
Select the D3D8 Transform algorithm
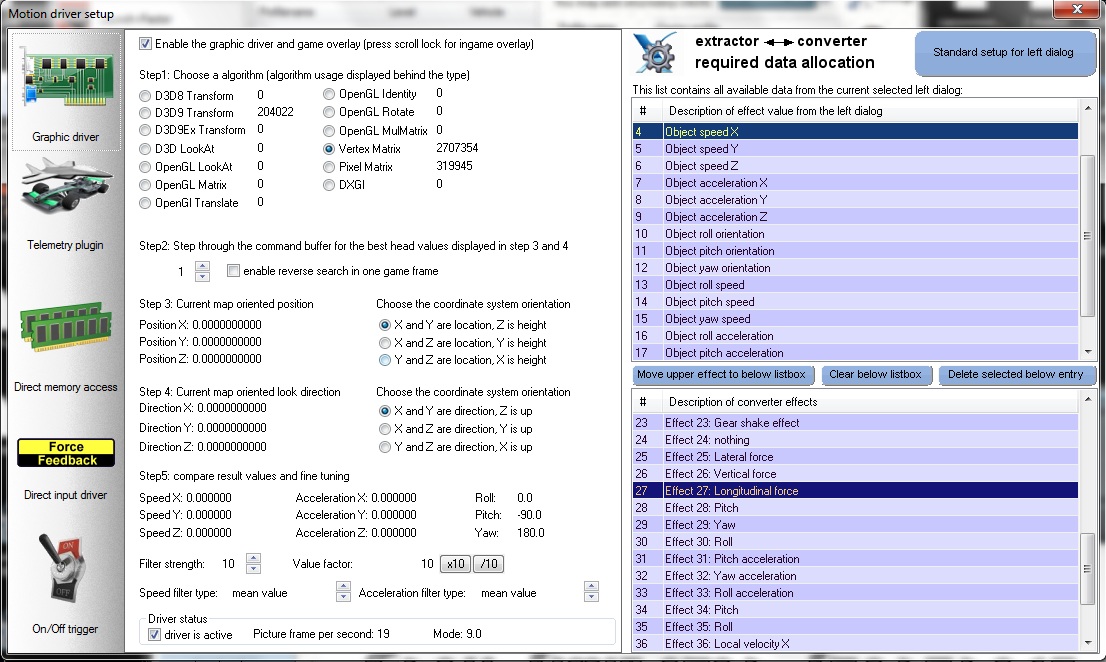pyautogui.click(x=145, y=96)
